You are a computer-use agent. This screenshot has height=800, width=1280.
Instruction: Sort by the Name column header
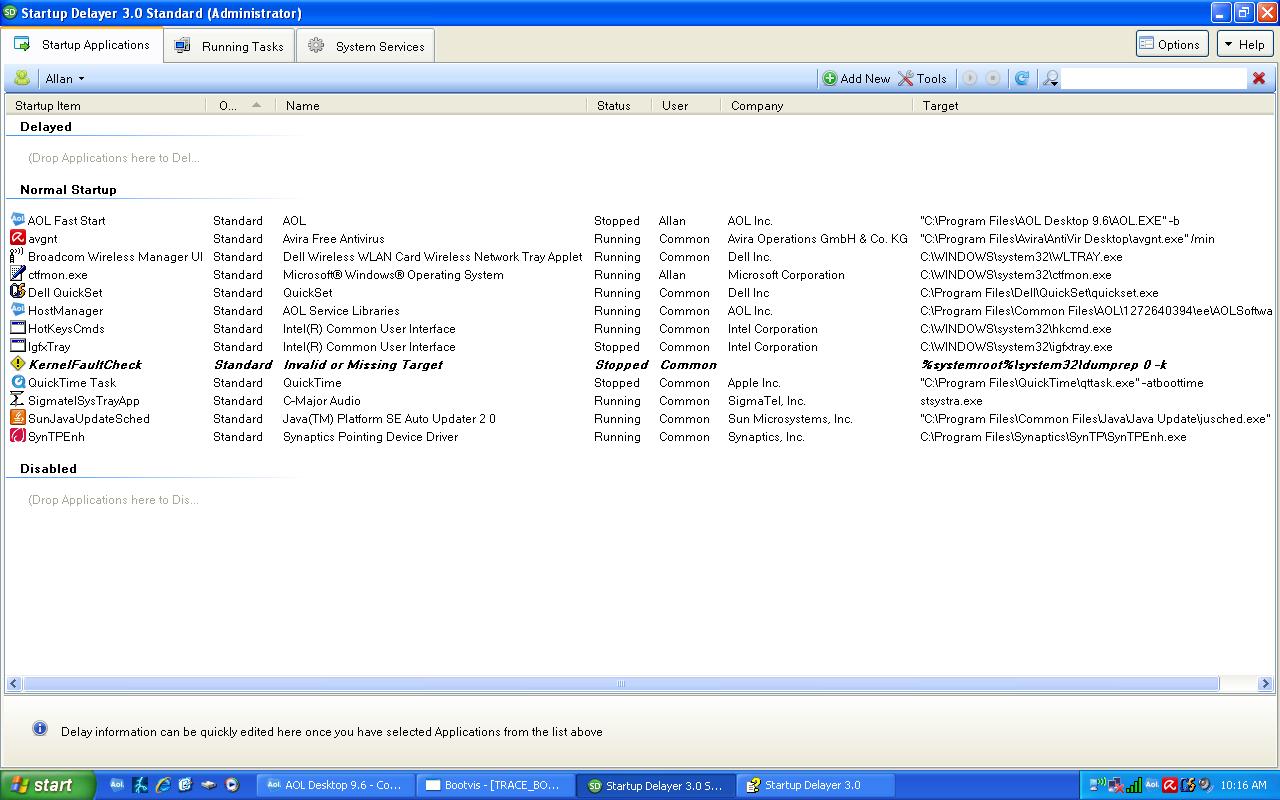pos(430,105)
